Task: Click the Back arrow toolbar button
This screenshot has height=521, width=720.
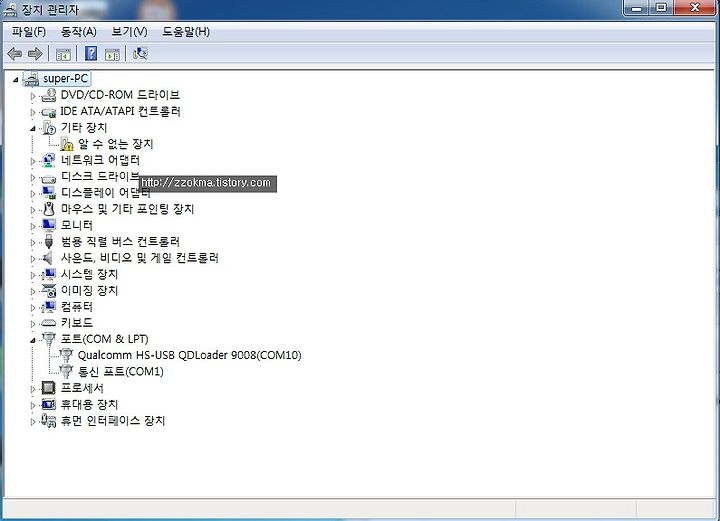Action: 15,54
